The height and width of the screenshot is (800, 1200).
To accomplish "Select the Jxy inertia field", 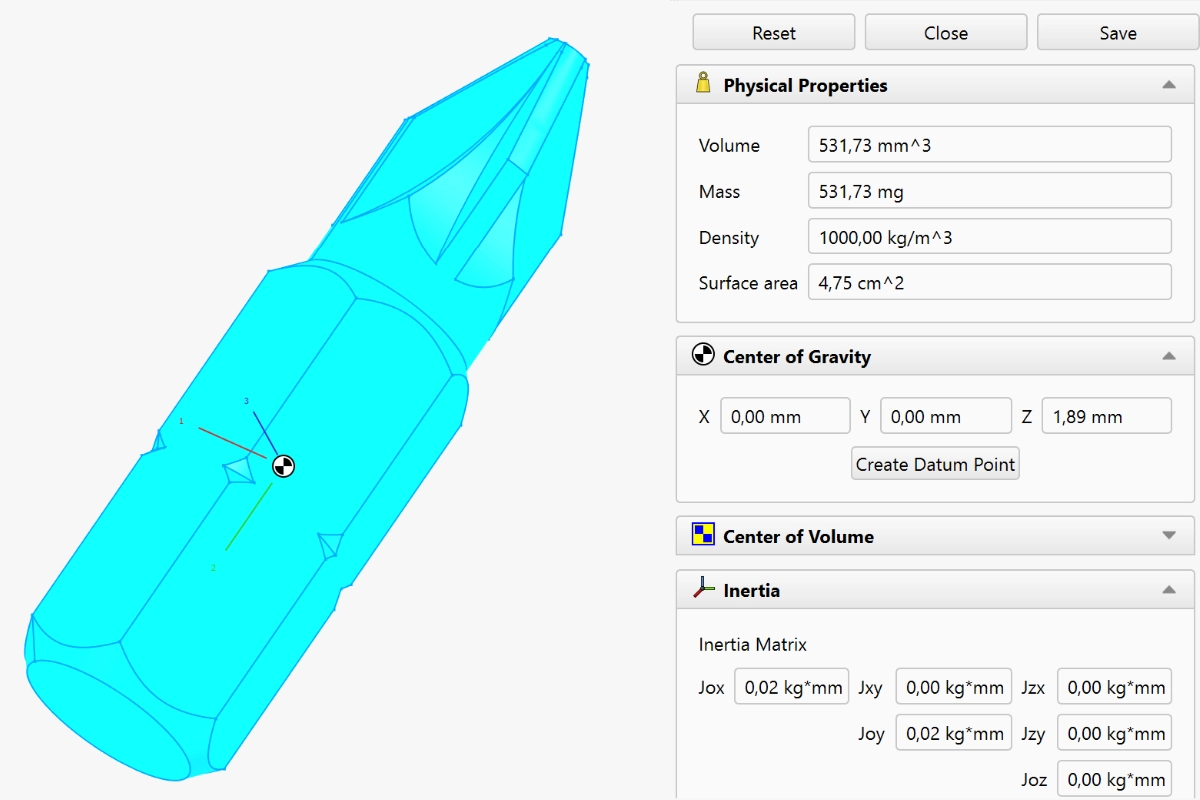I will [x=953, y=687].
